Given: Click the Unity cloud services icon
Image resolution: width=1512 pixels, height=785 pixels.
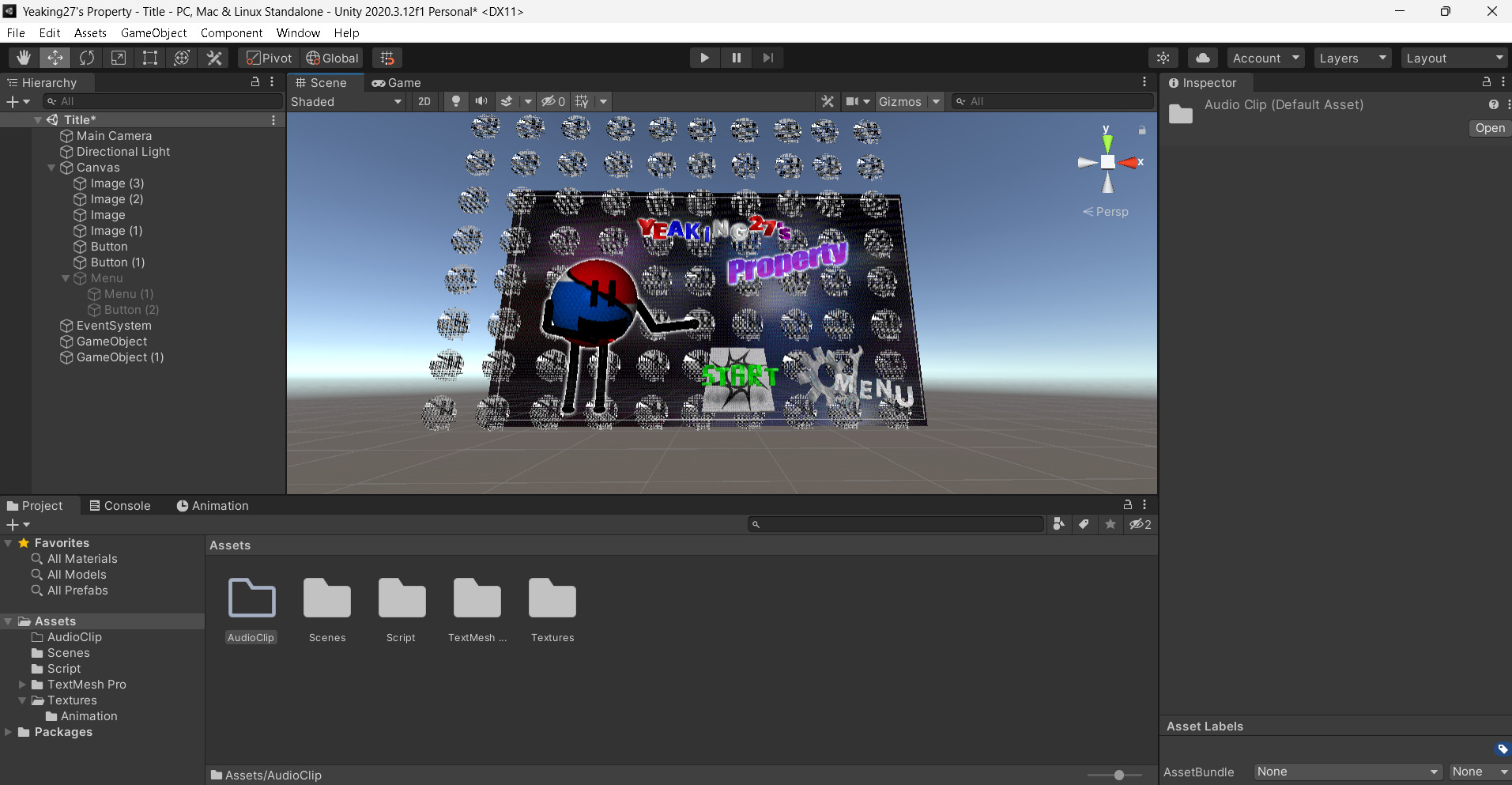Looking at the screenshot, I should coord(1202,57).
